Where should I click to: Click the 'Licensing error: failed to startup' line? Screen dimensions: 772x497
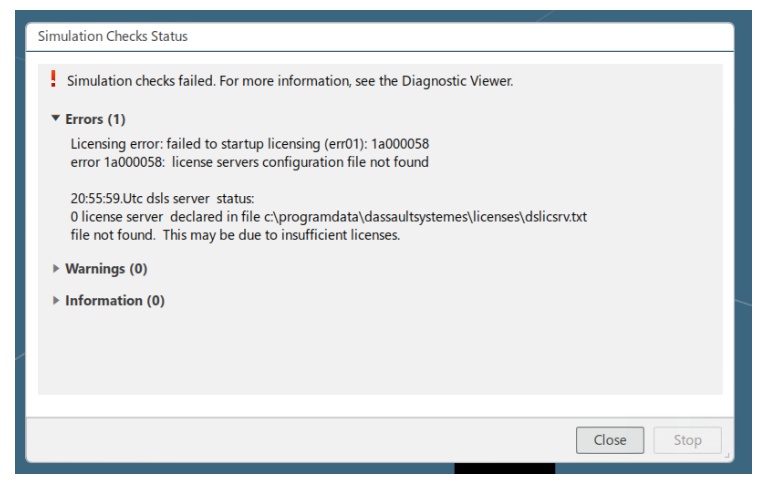pyautogui.click(x=250, y=144)
